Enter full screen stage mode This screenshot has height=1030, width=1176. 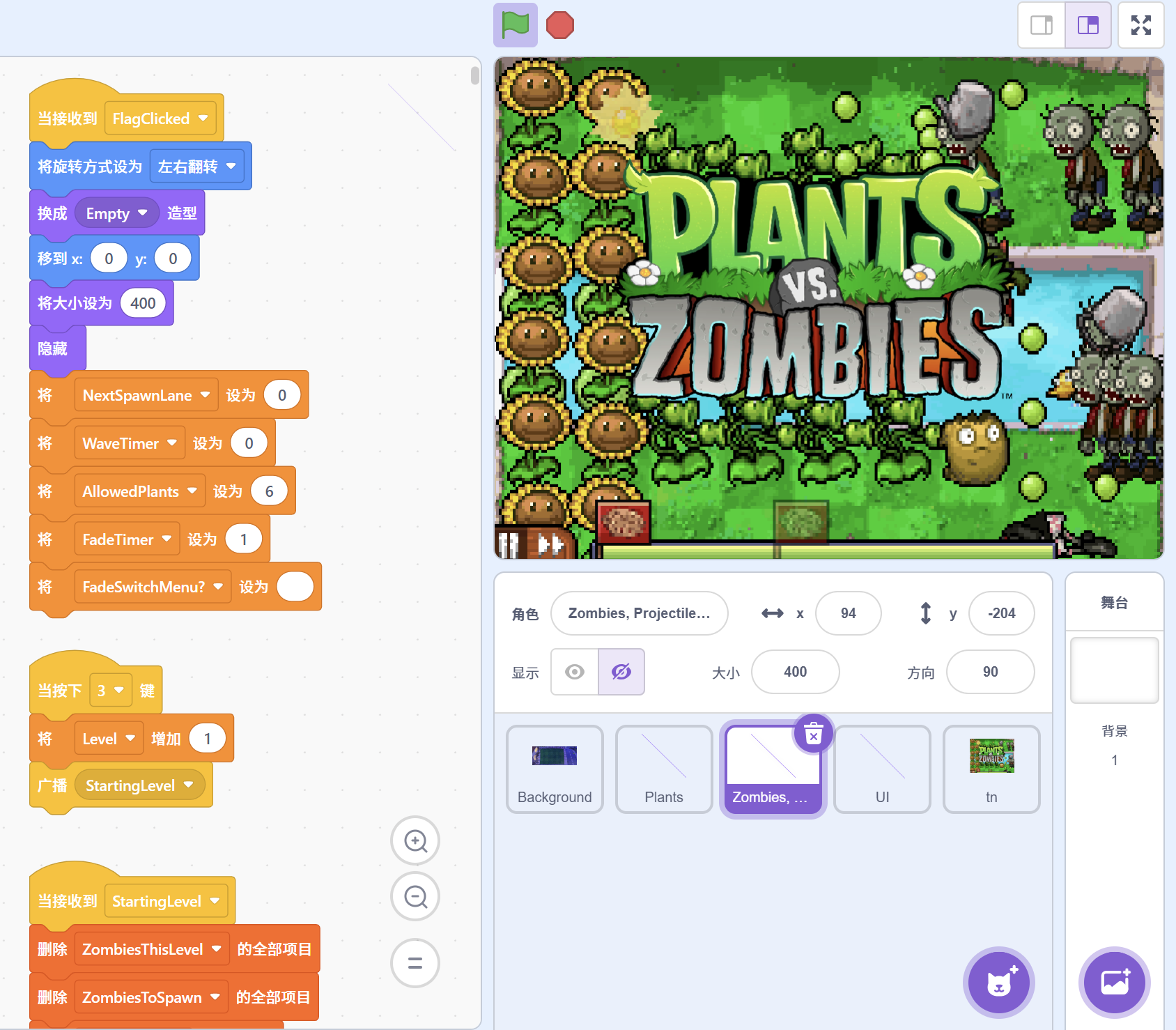pos(1141,25)
